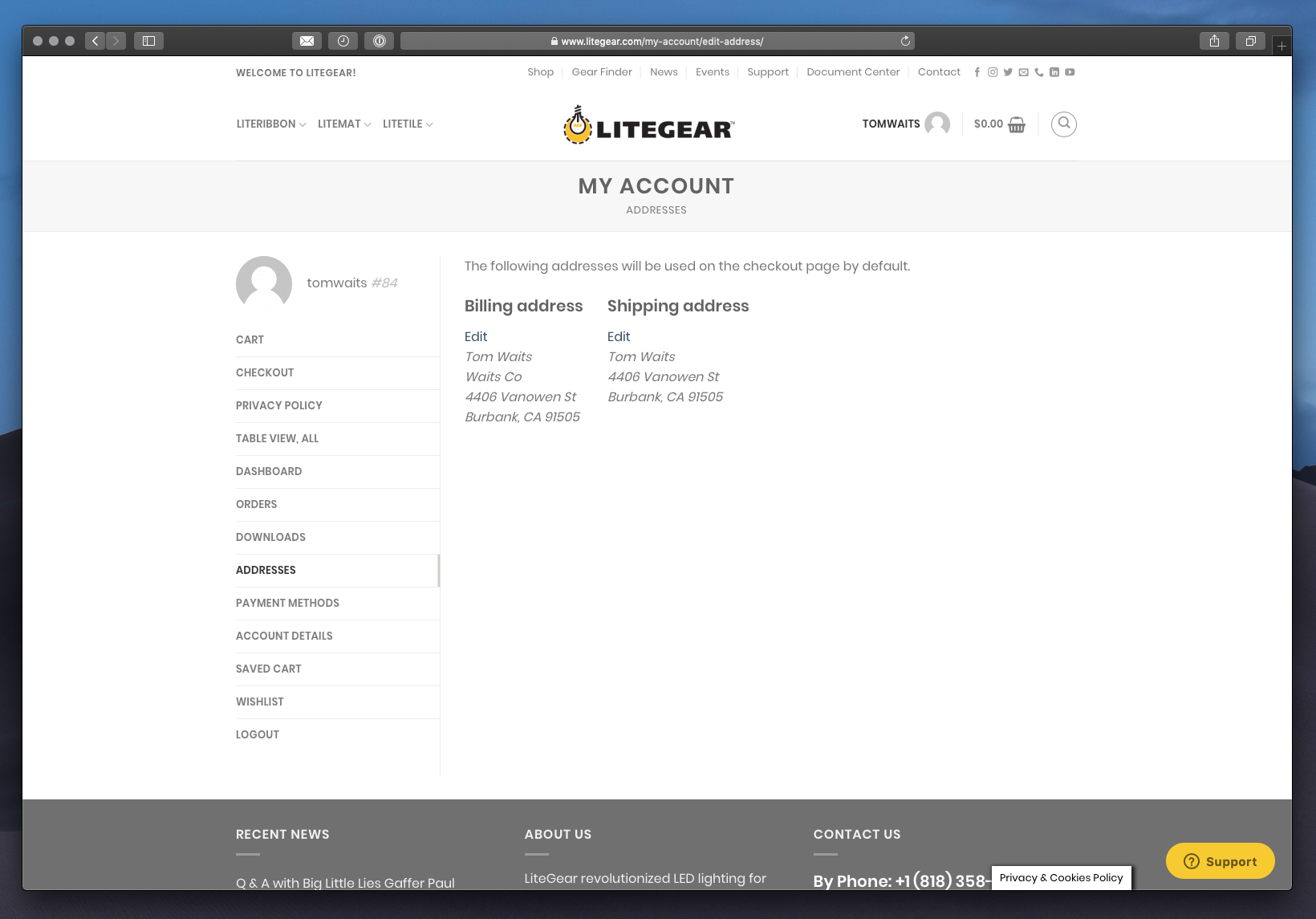Open the Shop link
Screen dimensions: 1316x919
(x=541, y=72)
